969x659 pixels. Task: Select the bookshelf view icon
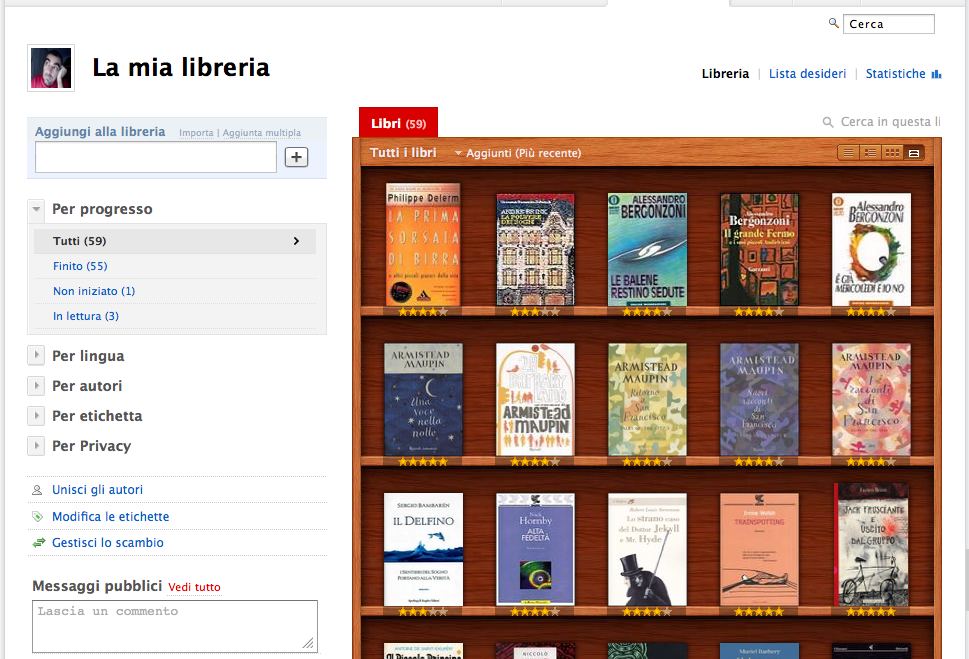(913, 153)
